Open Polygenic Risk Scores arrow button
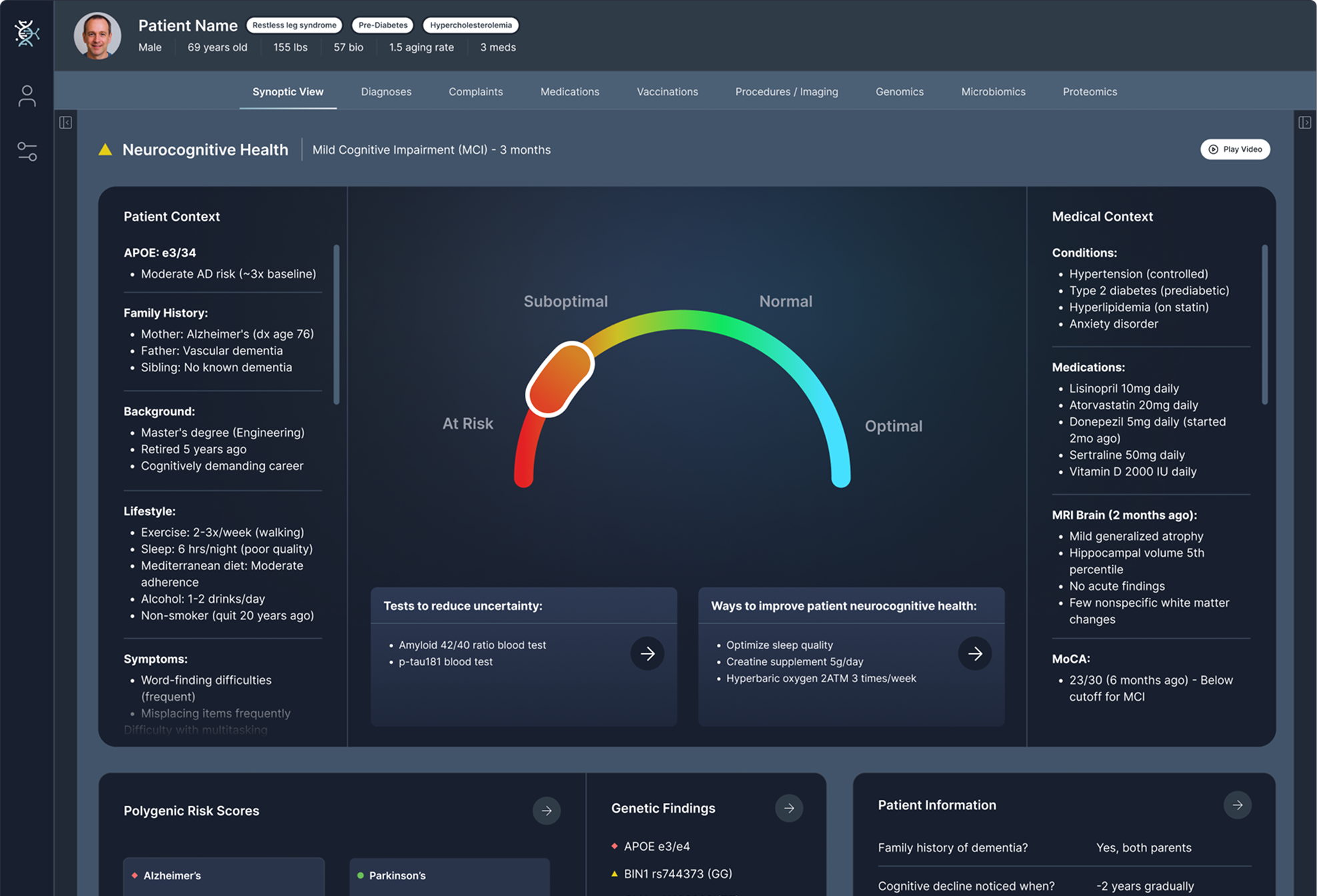1317x896 pixels. point(546,811)
